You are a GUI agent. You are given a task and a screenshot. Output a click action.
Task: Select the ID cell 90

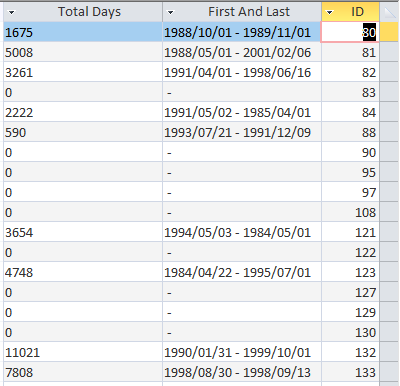pos(350,152)
